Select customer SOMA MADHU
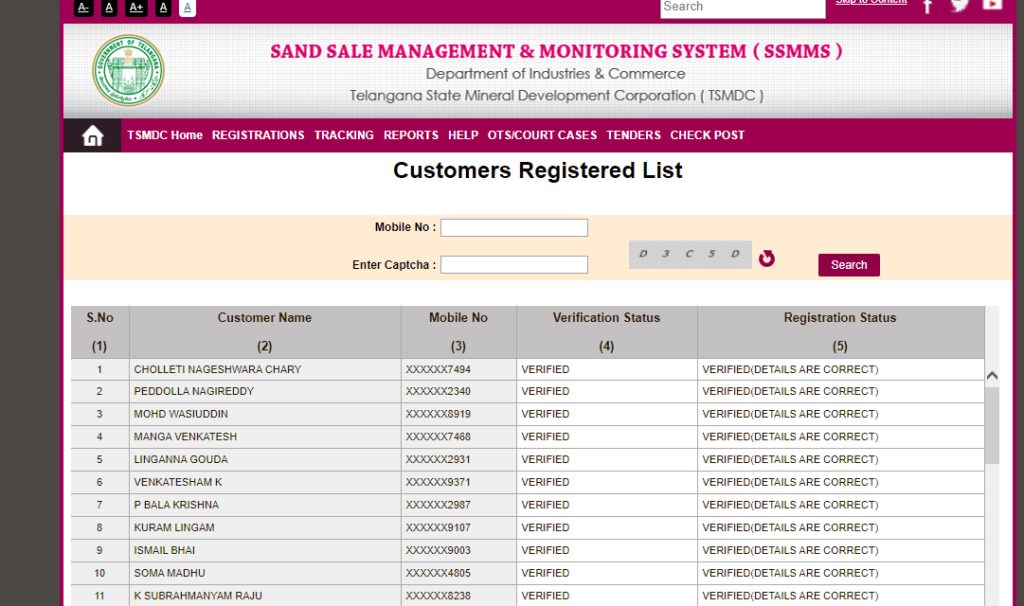The height and width of the screenshot is (606, 1024). click(x=169, y=573)
